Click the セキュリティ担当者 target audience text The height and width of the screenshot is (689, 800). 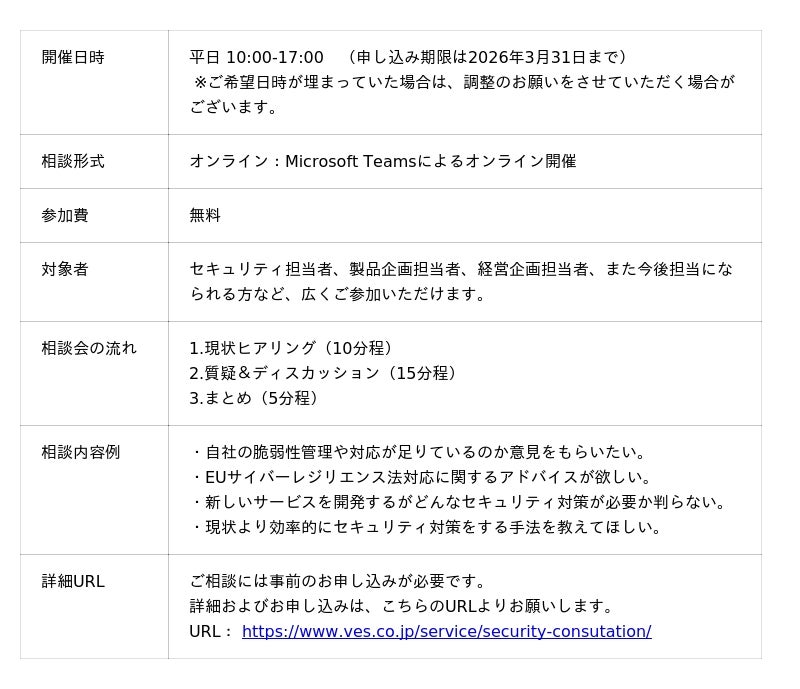pos(461,269)
